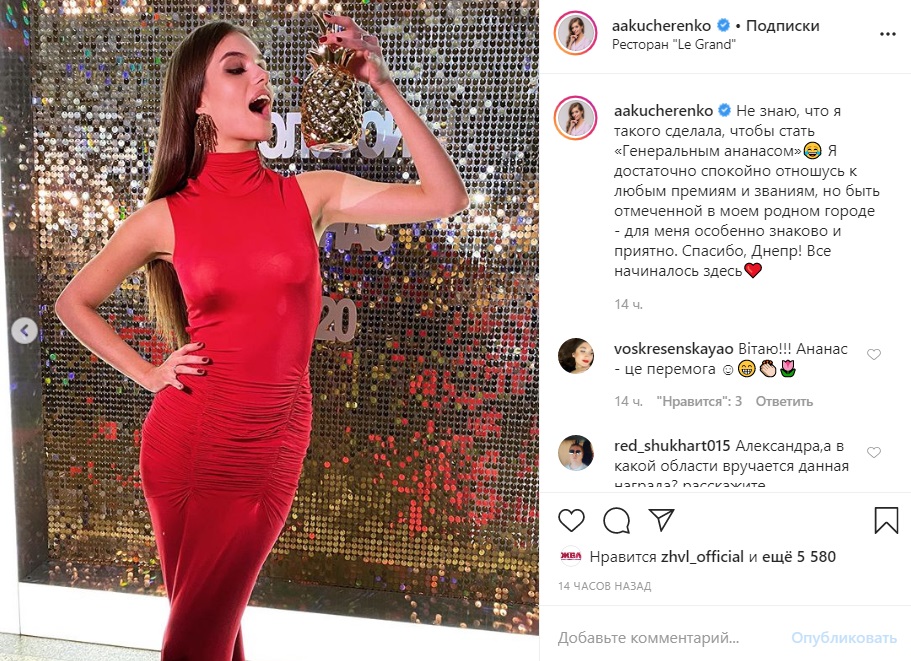Open the comment bubble icon

tap(616, 520)
